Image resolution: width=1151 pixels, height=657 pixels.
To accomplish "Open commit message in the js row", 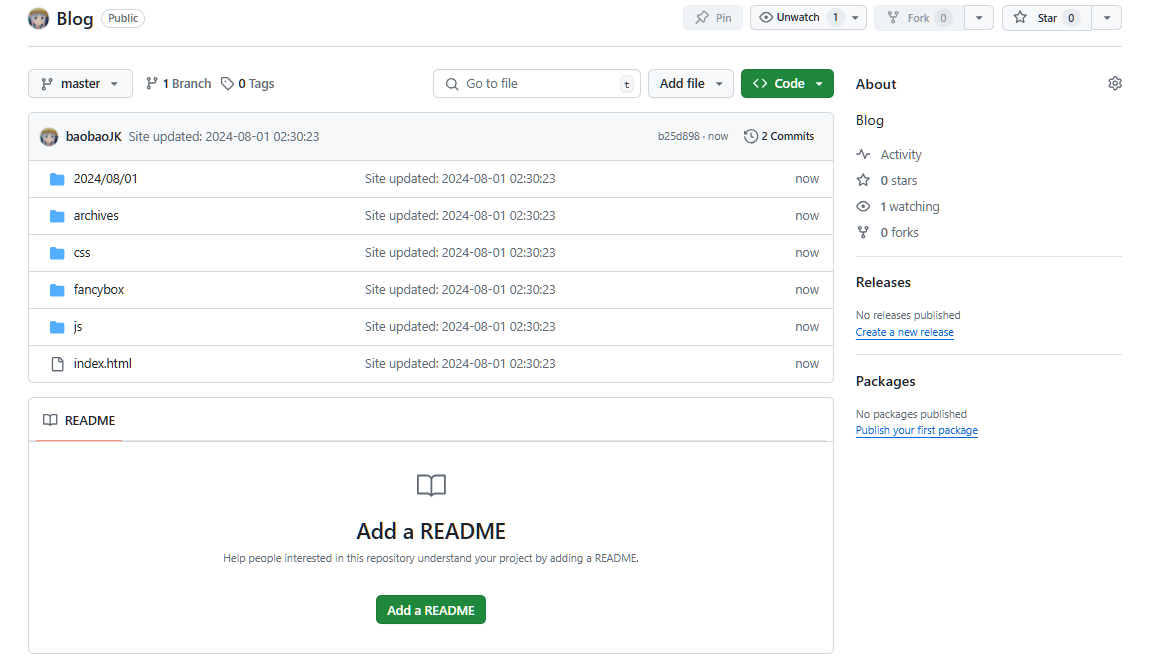I will (460, 327).
